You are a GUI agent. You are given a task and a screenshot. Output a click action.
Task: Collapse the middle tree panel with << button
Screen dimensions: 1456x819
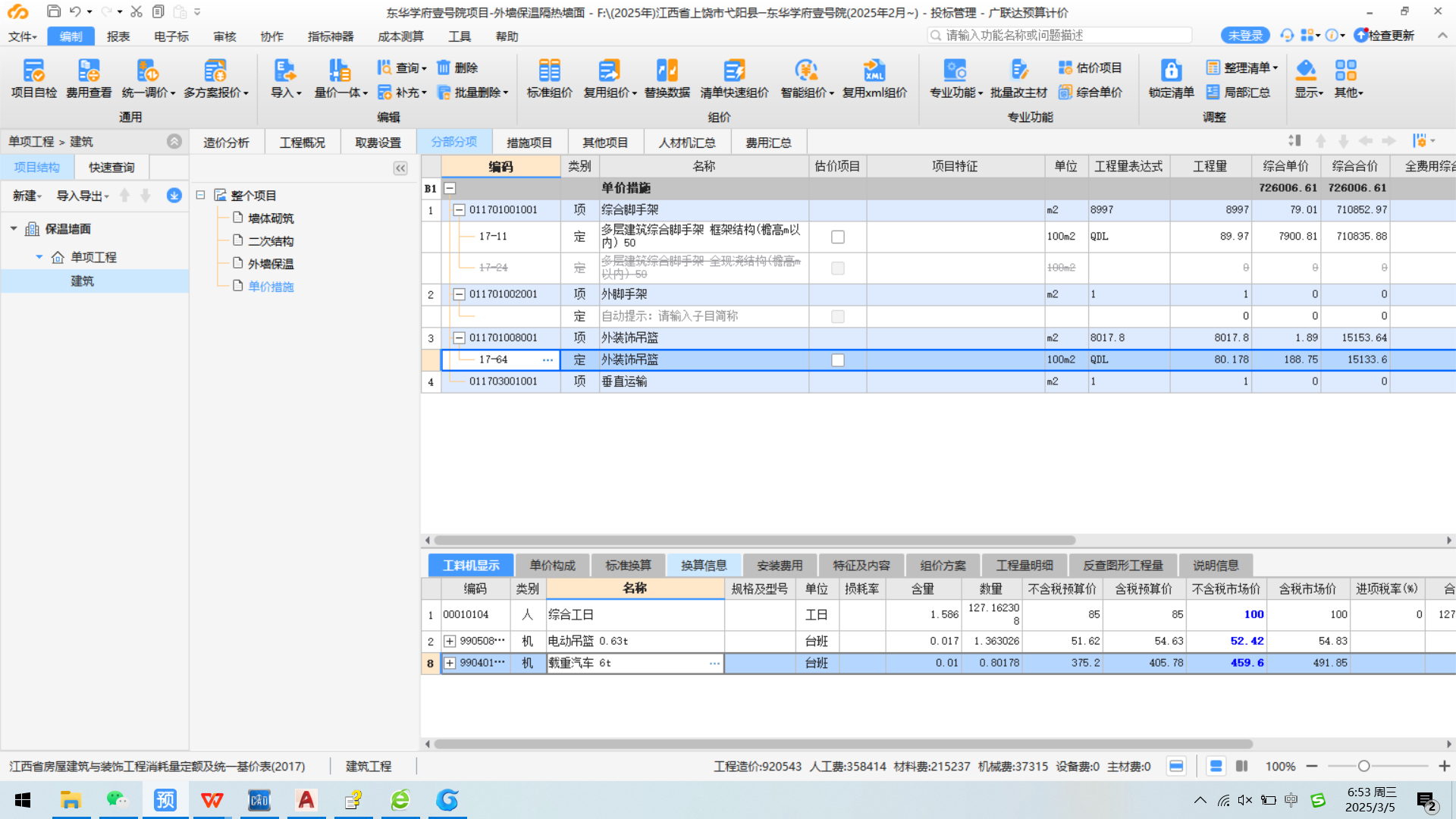click(400, 168)
